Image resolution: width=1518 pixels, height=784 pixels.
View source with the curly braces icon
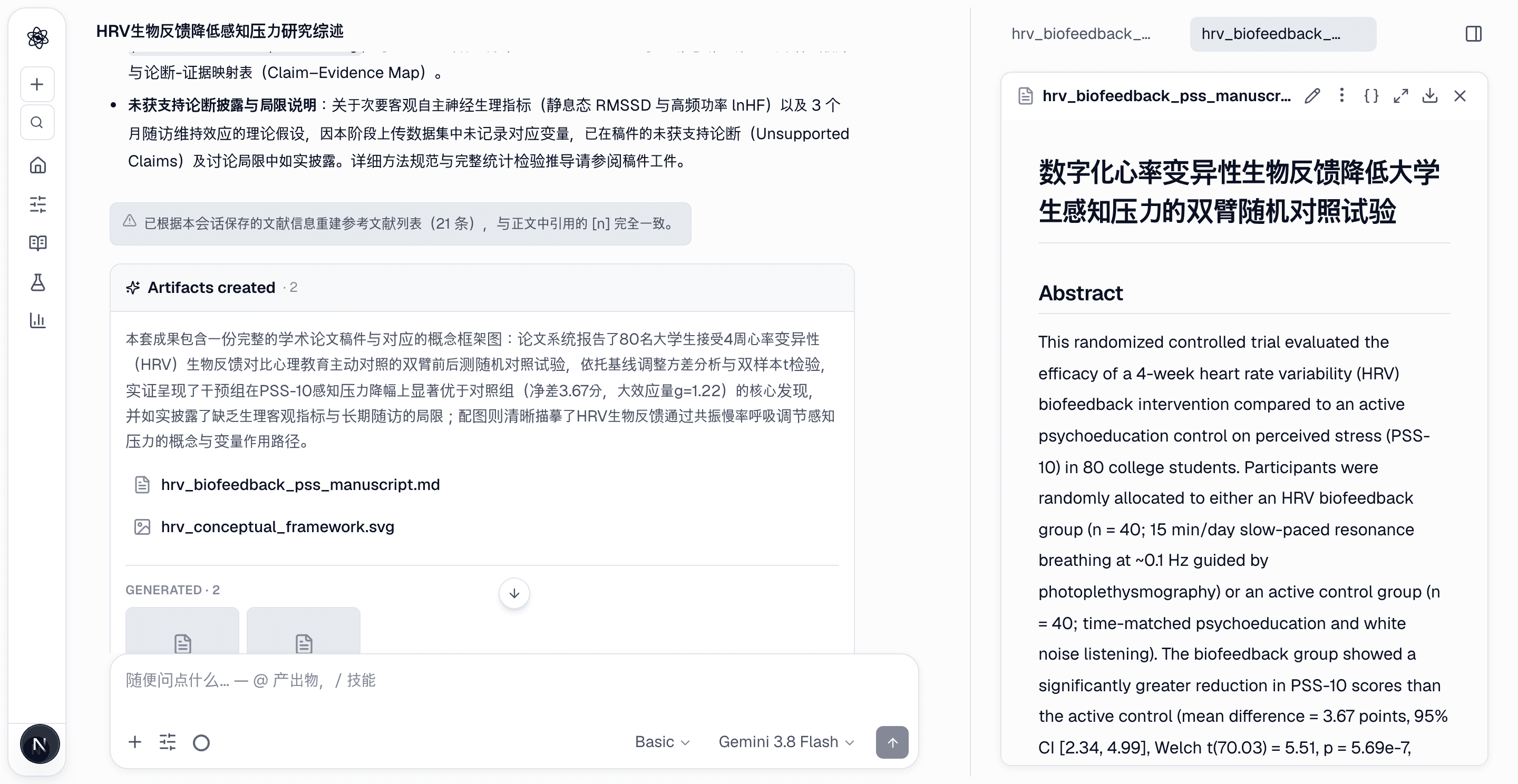tap(1371, 95)
